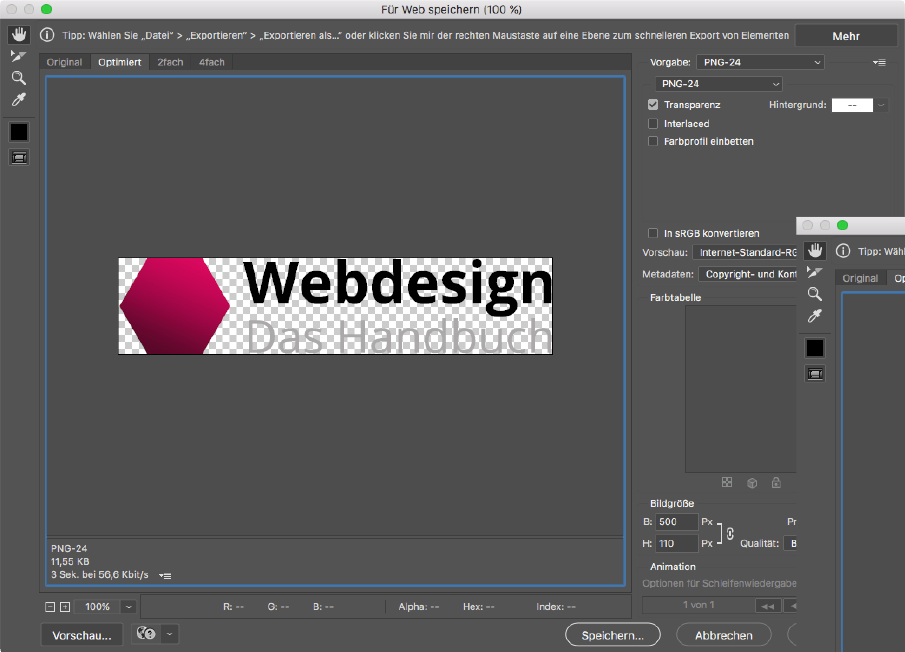This screenshot has width=905, height=652.
Task: Click the Vorschau... button
Action: point(82,635)
